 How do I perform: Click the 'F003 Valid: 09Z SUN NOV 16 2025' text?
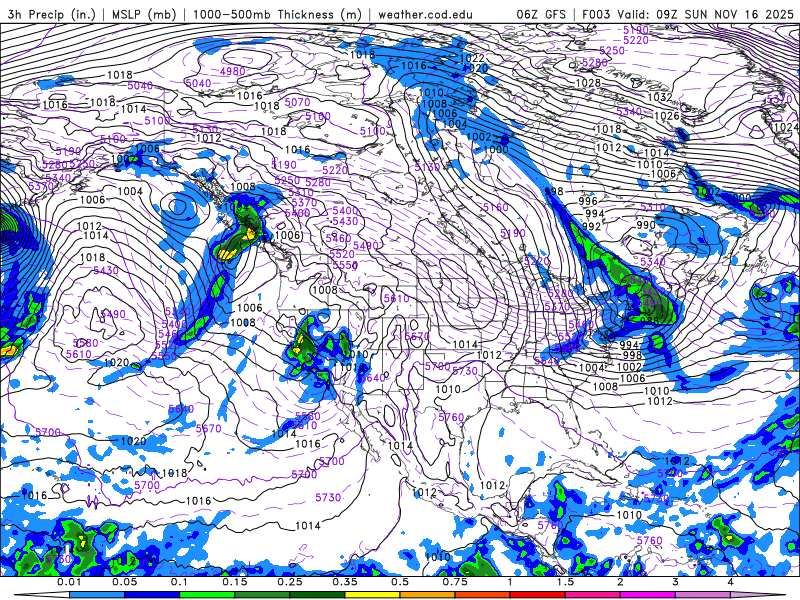click(x=688, y=14)
